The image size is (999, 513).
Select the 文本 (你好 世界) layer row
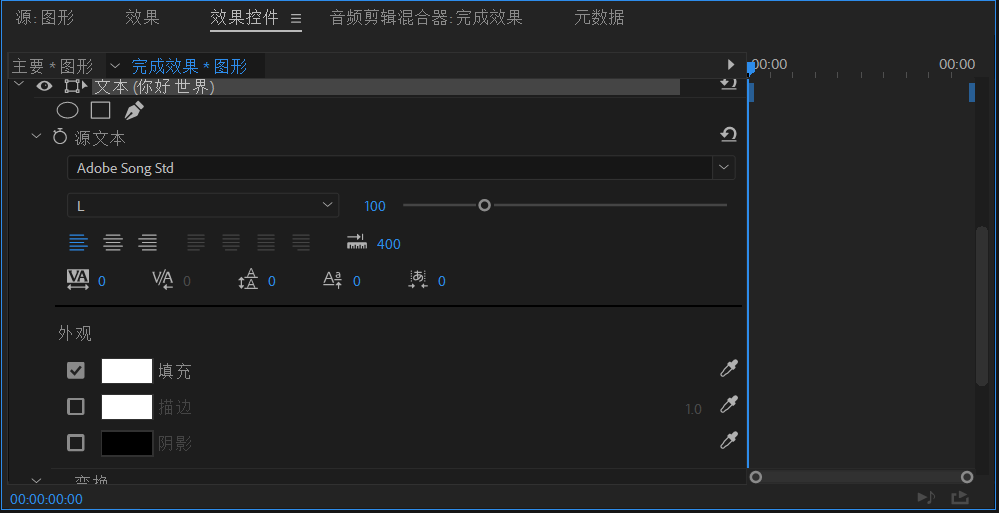[x=386, y=87]
